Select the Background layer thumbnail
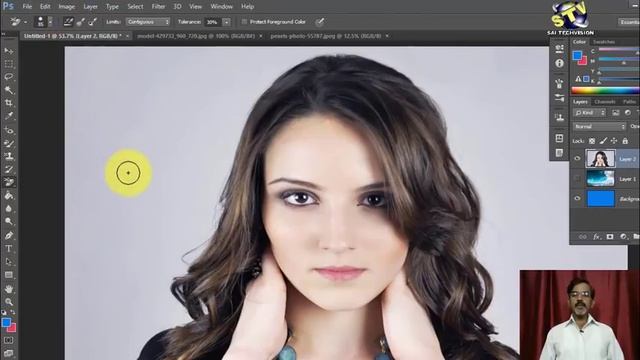The height and width of the screenshot is (360, 640). click(x=600, y=199)
